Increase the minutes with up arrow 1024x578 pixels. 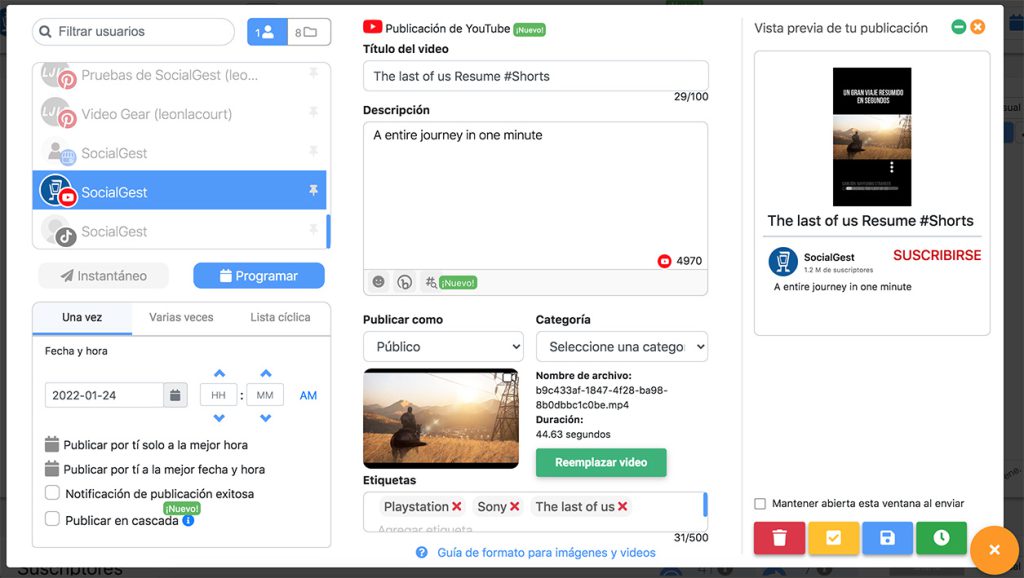click(265, 374)
